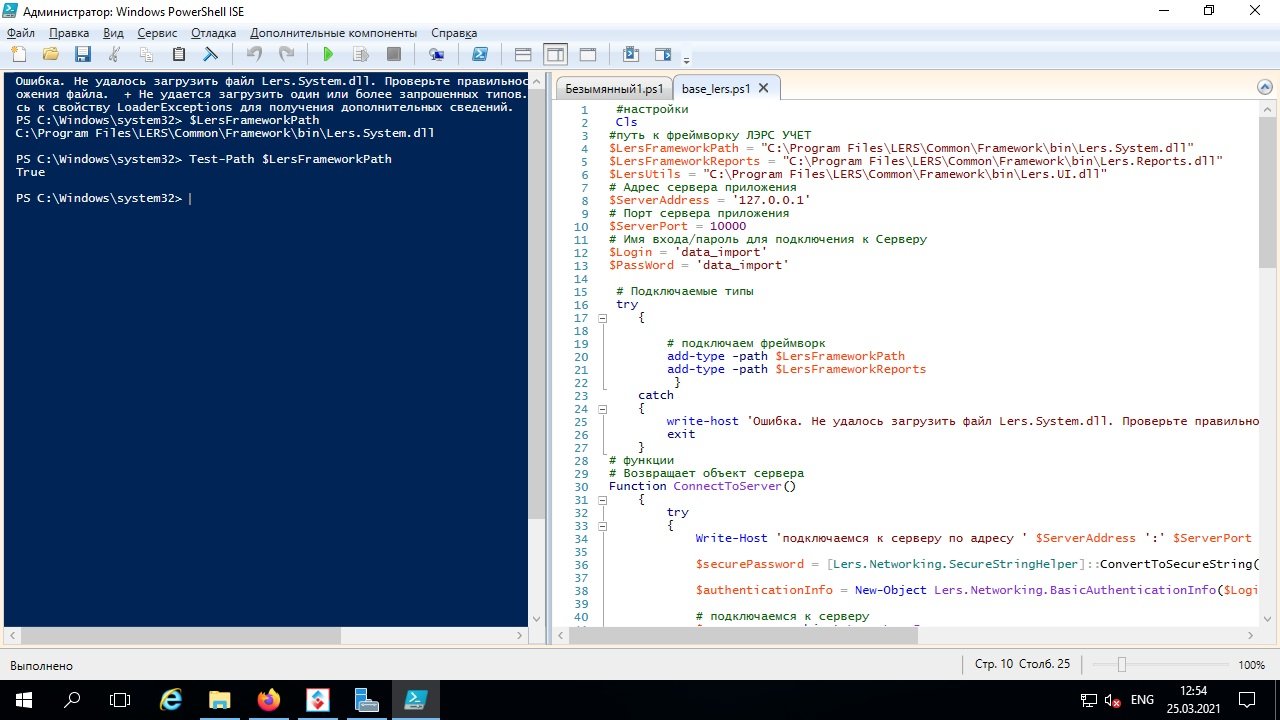Viewport: 1280px width, 720px height.
Task: Open taskbar search magnifier
Action: click(x=72, y=700)
